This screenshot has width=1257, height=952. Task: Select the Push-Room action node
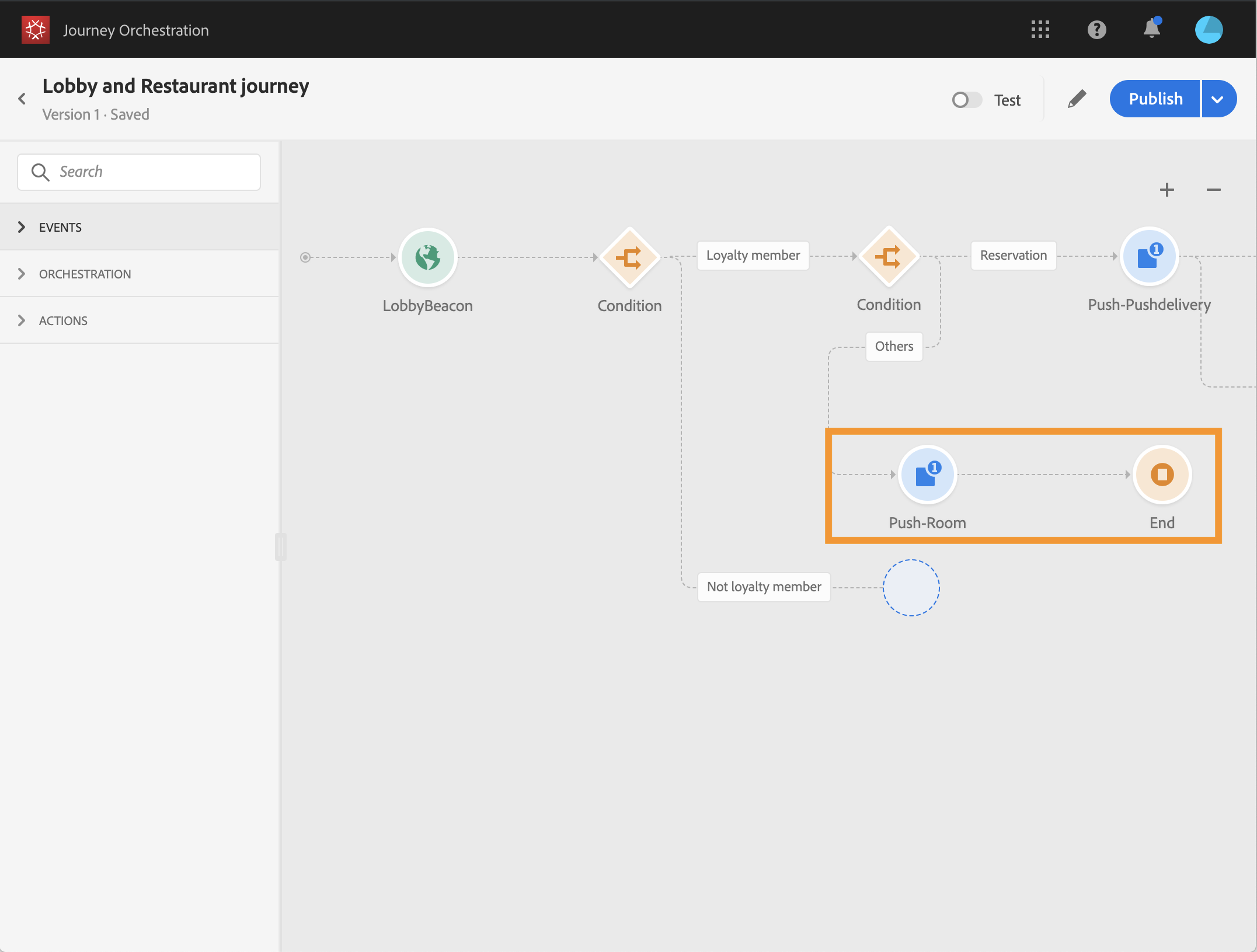[x=927, y=474]
